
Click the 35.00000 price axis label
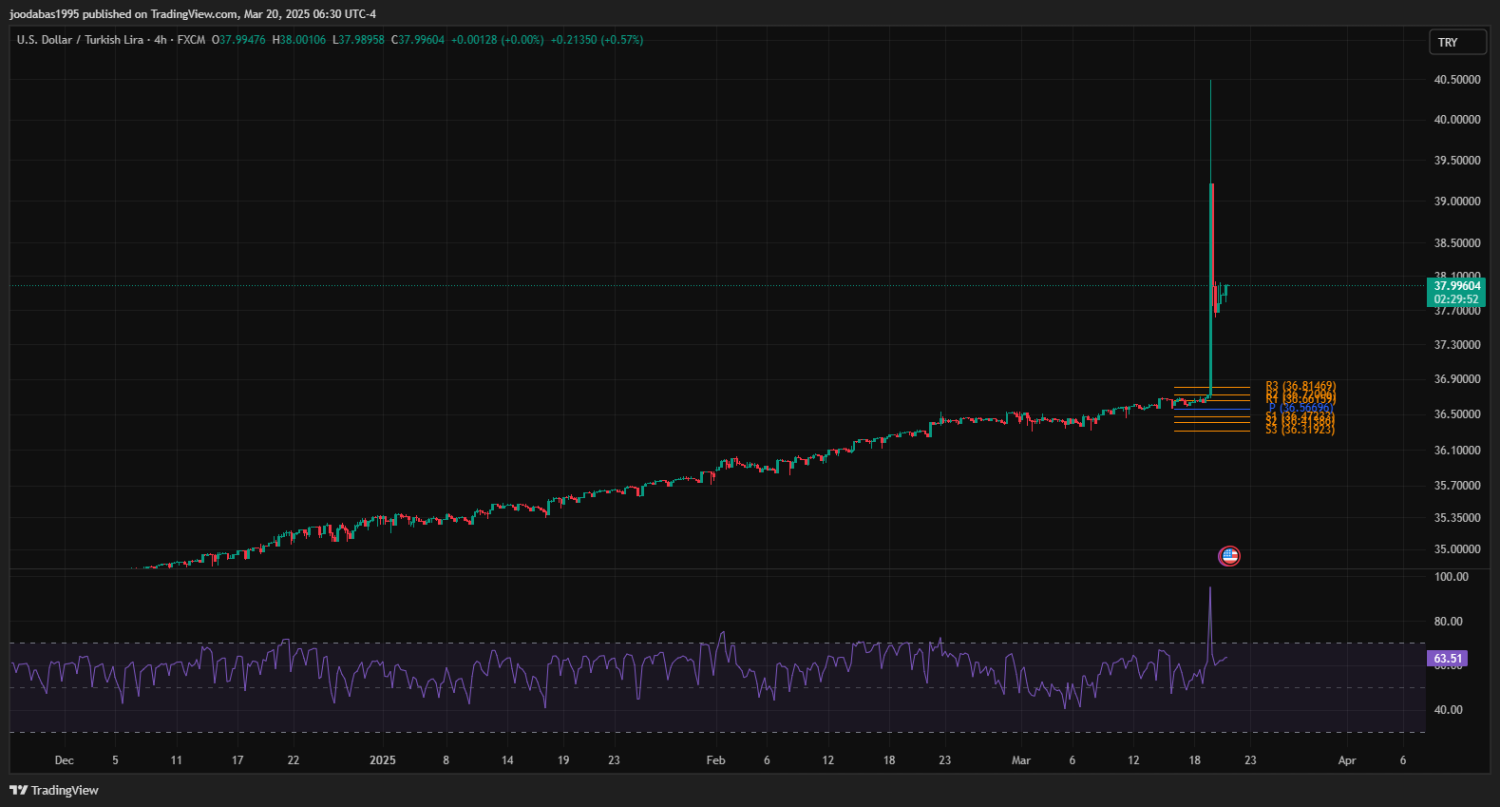click(x=1456, y=549)
